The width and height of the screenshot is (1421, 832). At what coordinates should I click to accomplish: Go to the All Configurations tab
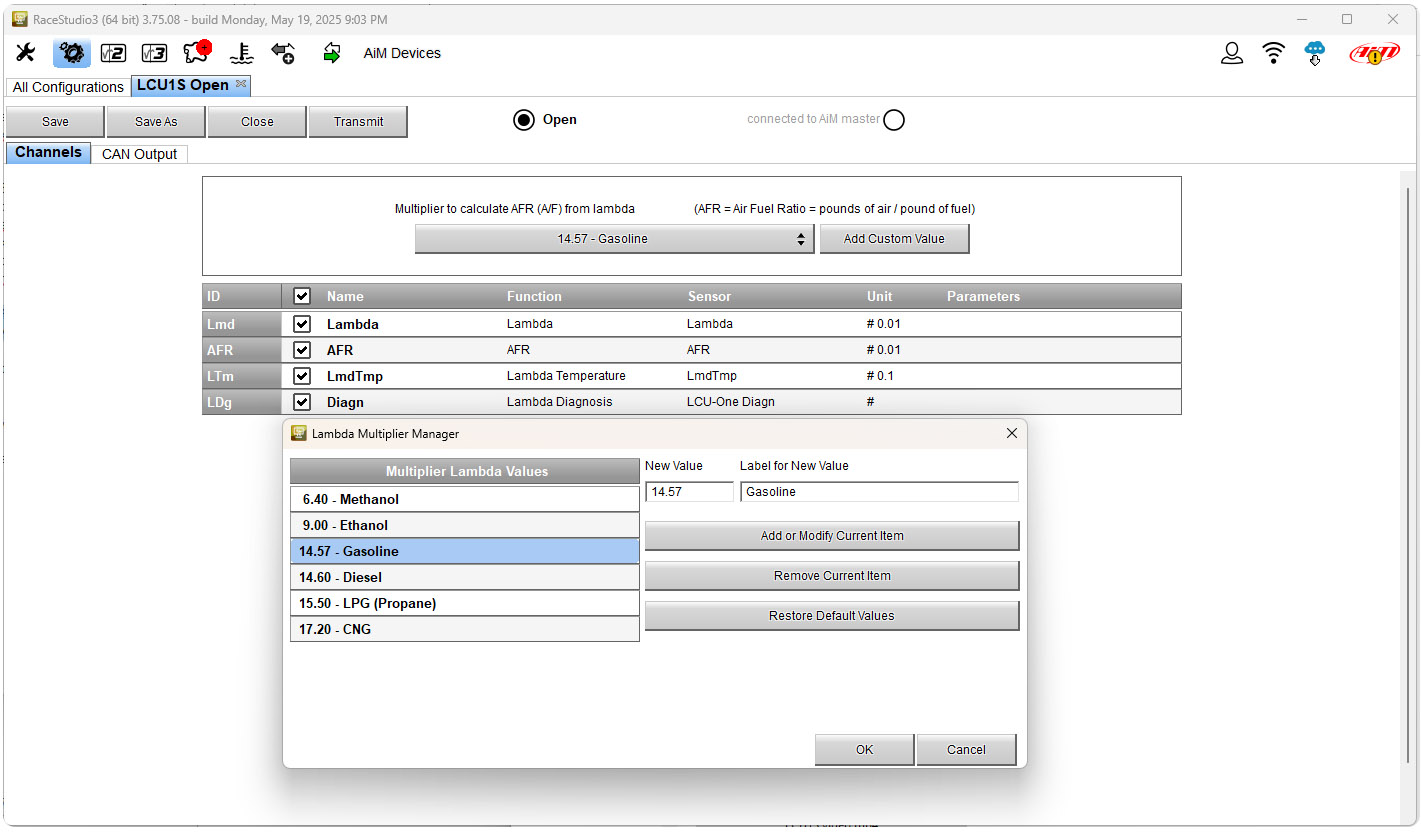[68, 87]
